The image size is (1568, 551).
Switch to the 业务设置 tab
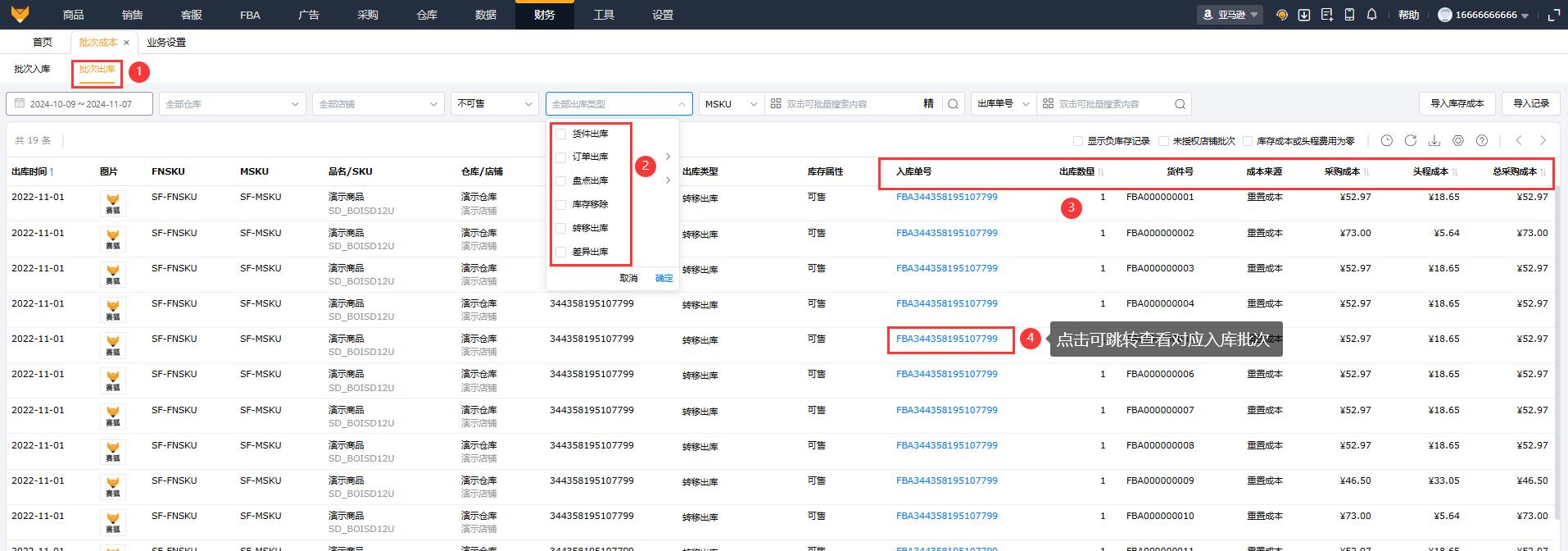click(166, 43)
